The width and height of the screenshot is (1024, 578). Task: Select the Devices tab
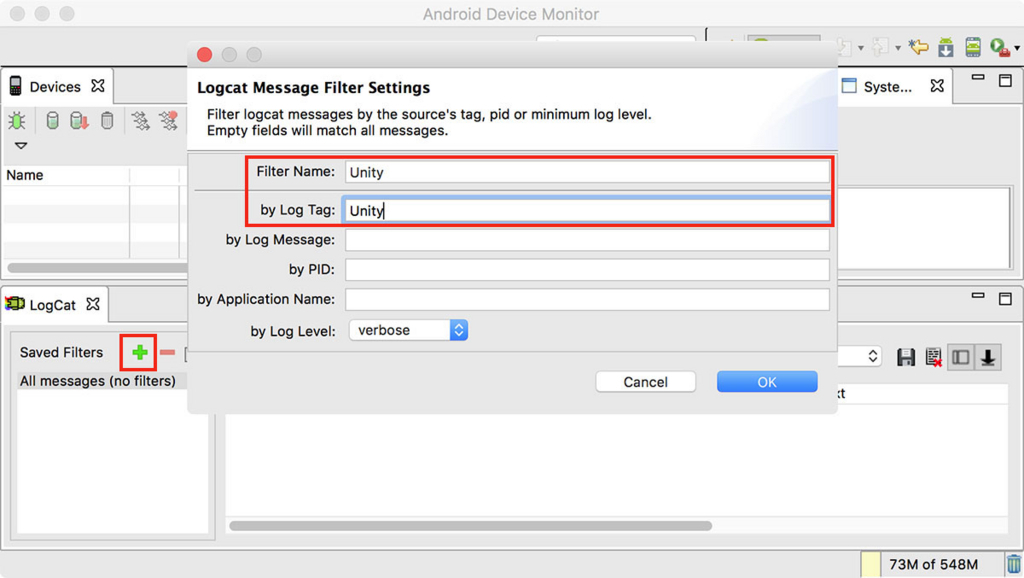[x=55, y=87]
